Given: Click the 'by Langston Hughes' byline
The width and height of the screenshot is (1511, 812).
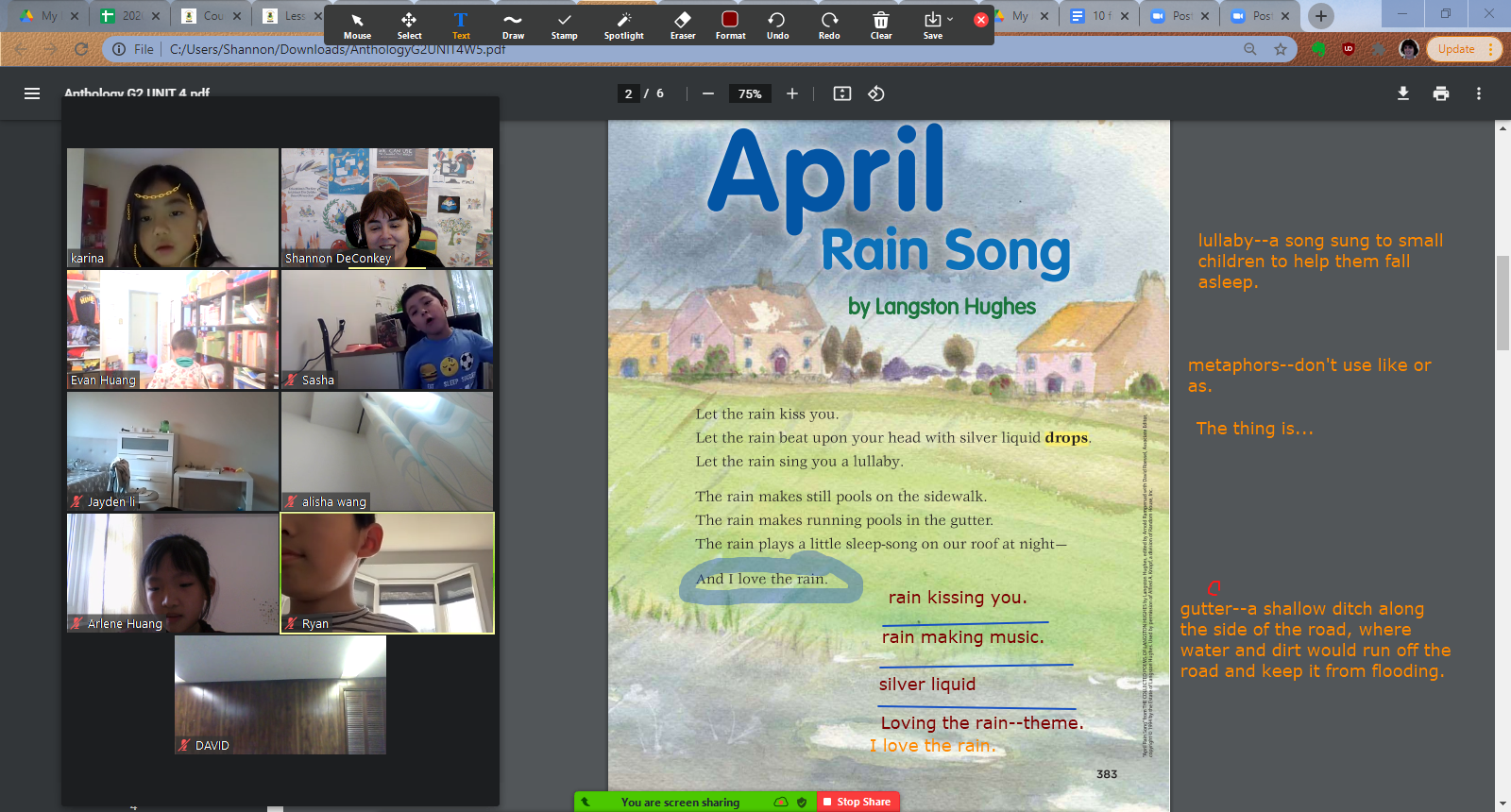Looking at the screenshot, I should click(x=942, y=307).
